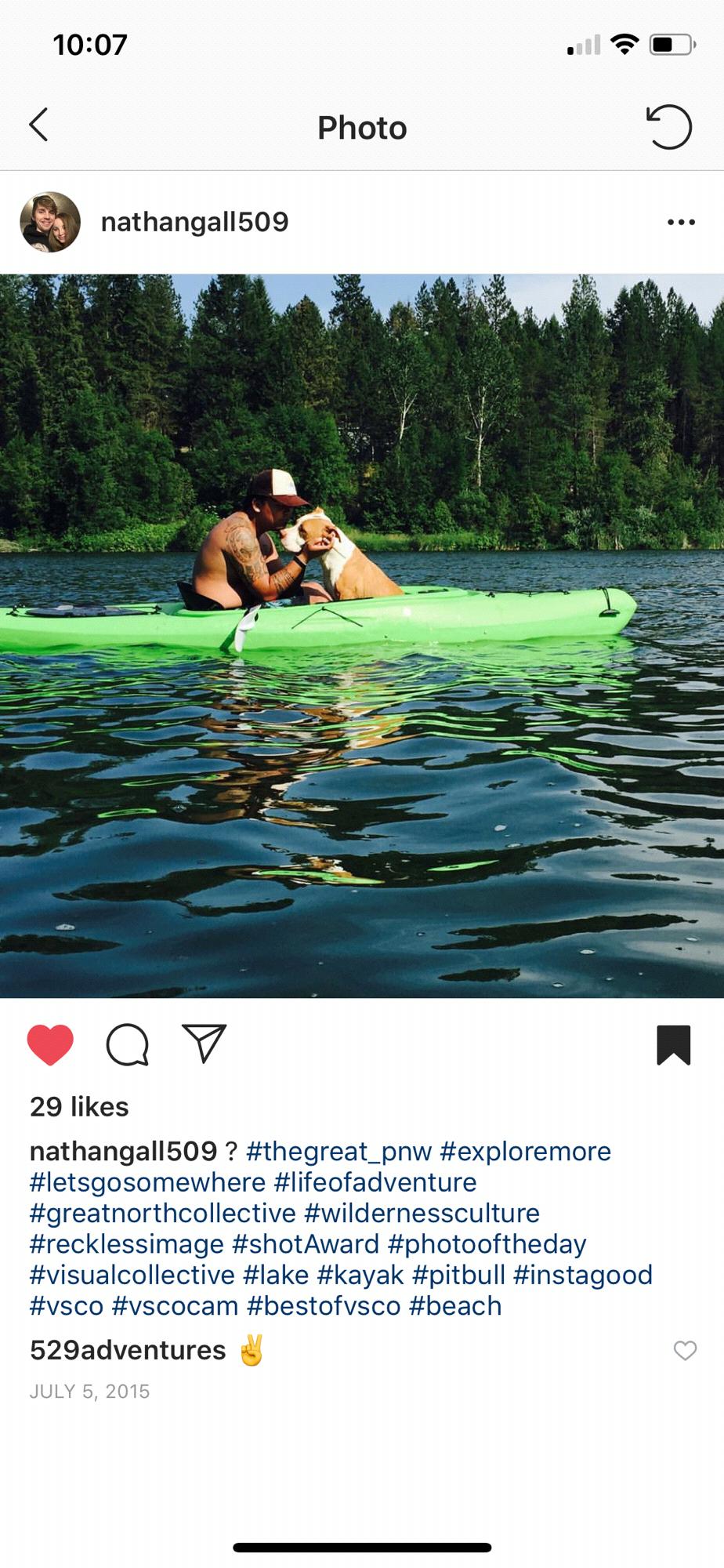Like the 529adventures comment heart

[x=685, y=1350]
